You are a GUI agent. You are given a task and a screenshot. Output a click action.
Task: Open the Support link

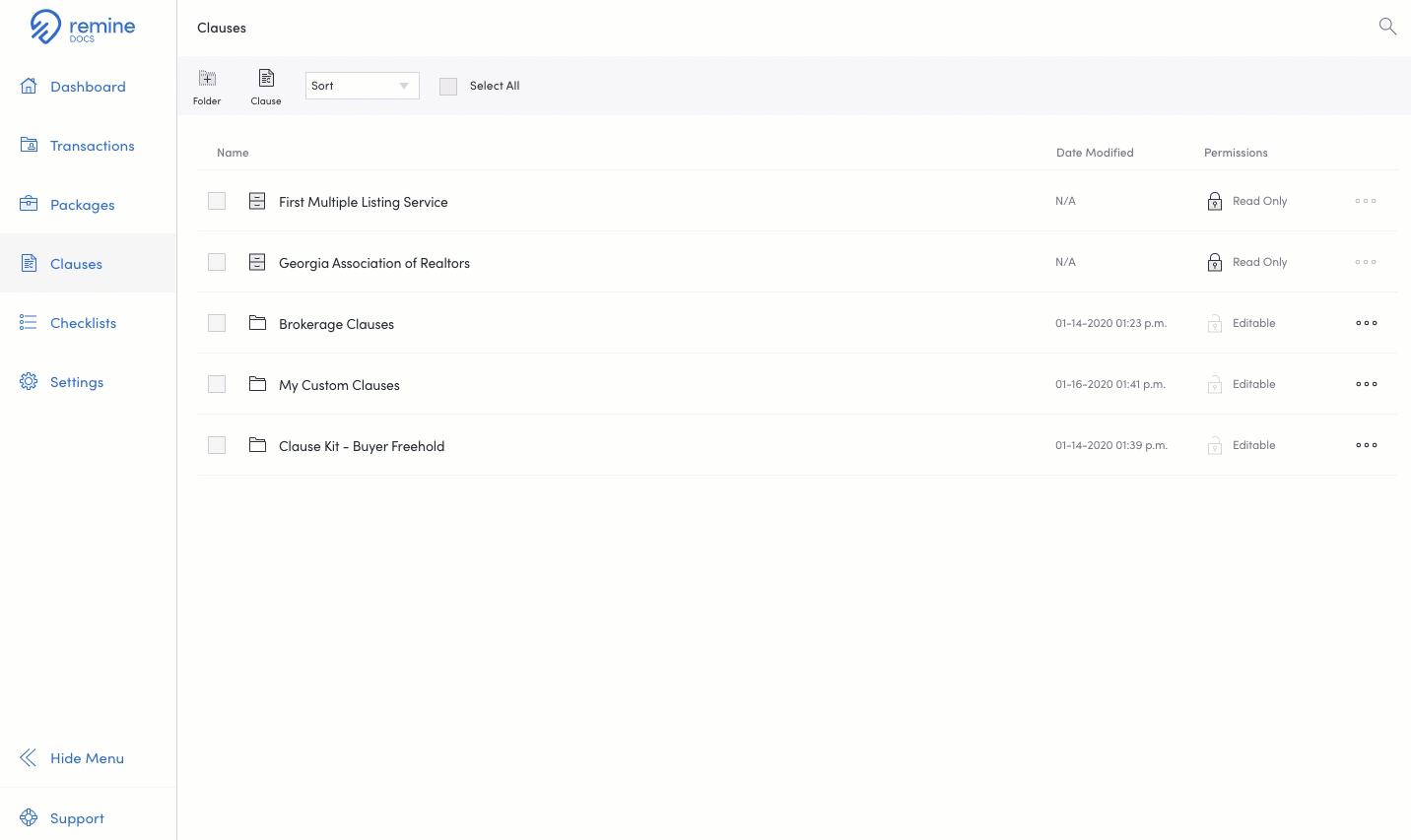(77, 818)
